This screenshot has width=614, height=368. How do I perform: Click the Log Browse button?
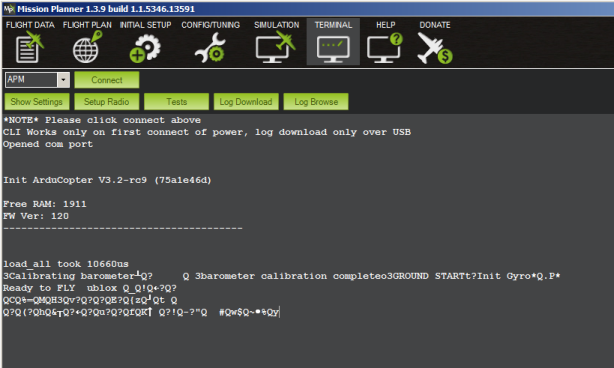pyautogui.click(x=316, y=102)
